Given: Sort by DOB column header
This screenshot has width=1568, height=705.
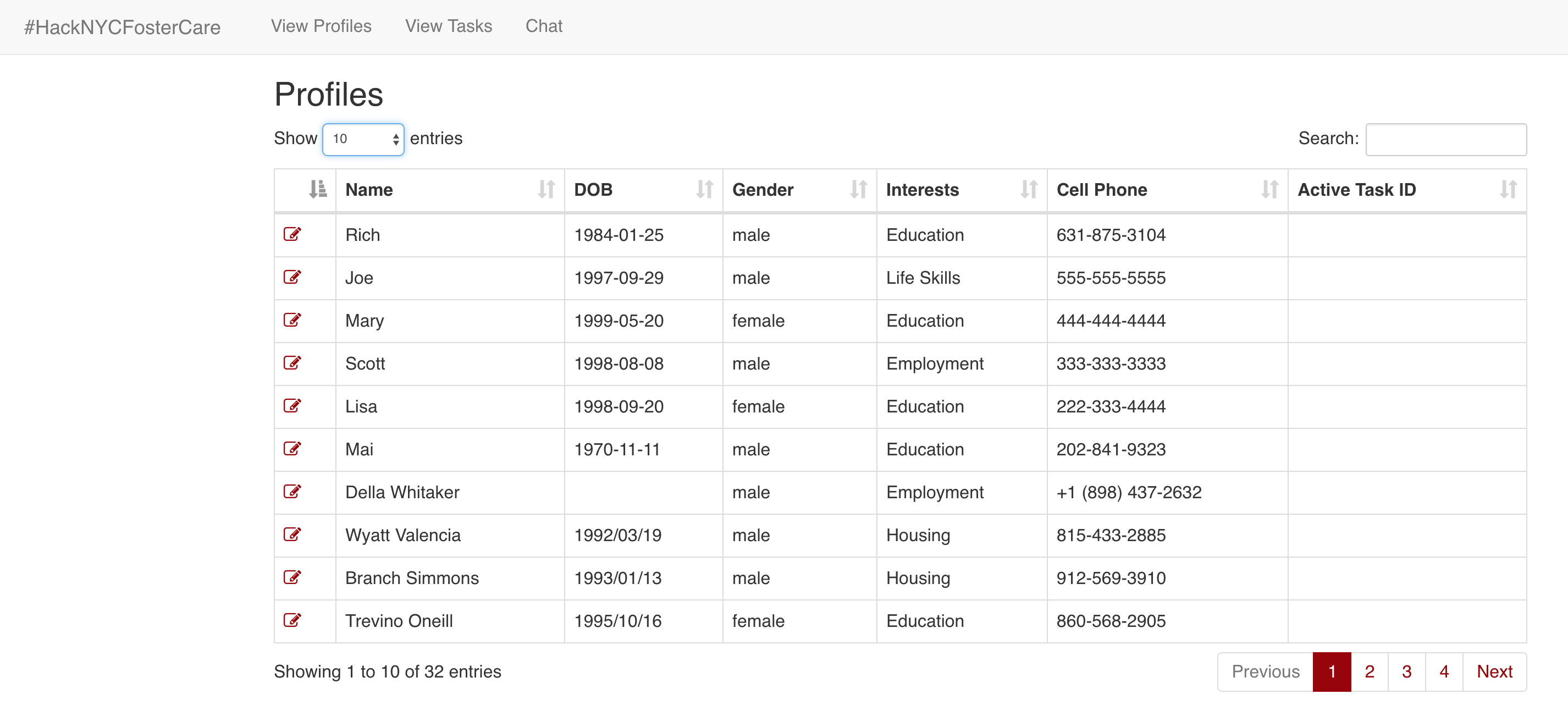Looking at the screenshot, I should 643,190.
